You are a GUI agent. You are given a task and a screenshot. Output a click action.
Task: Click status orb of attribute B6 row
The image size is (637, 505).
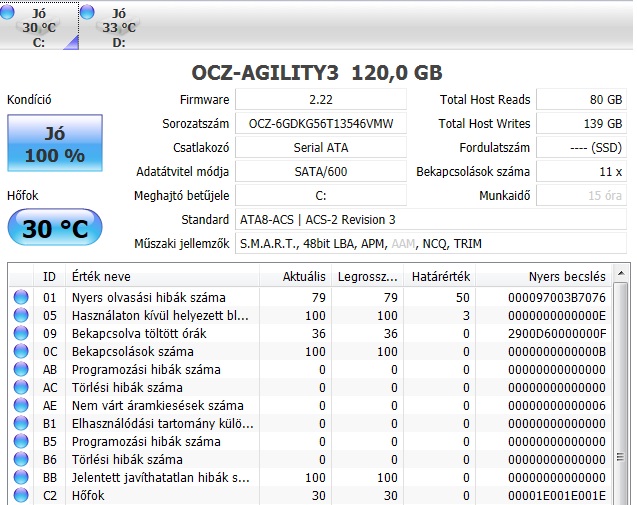coord(21,459)
